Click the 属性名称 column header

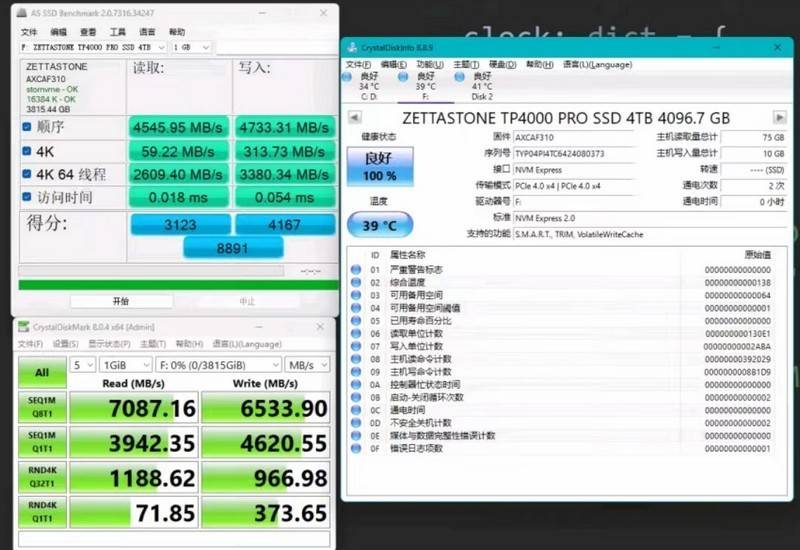tap(407, 255)
